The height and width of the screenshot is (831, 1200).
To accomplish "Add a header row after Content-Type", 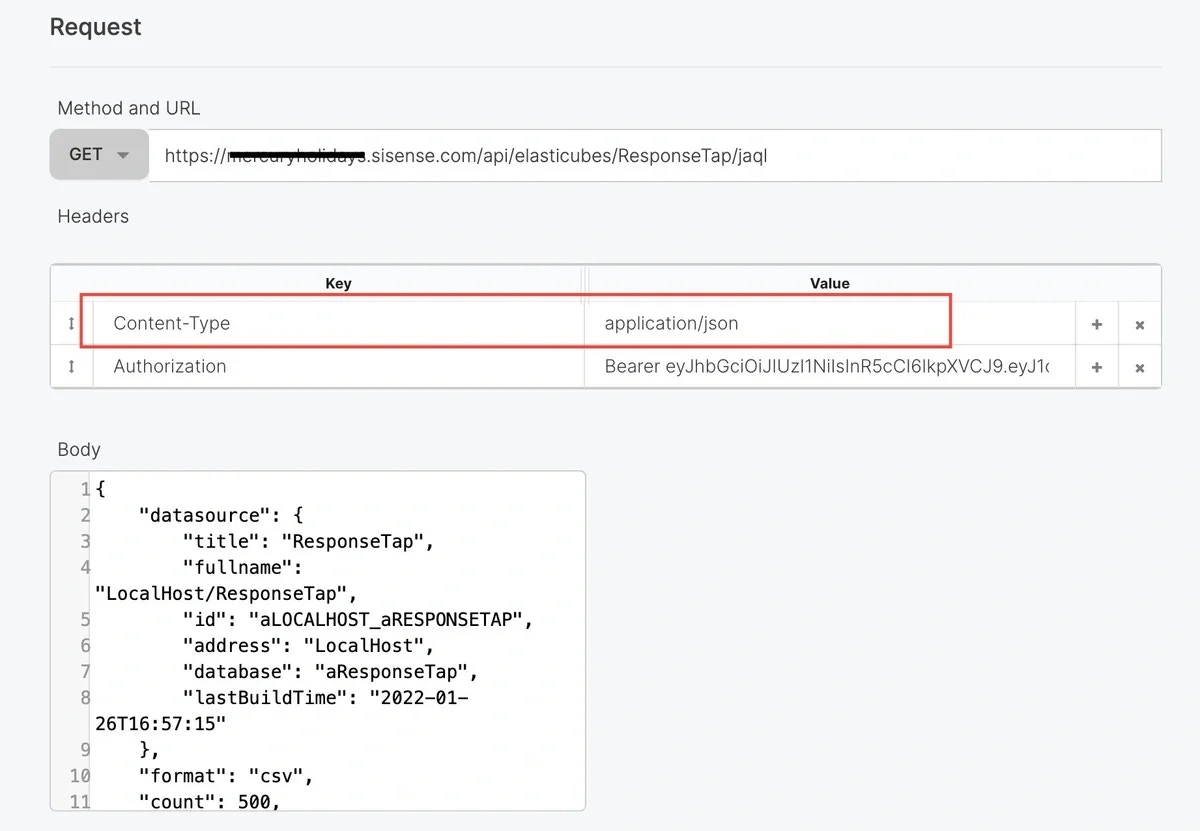I will 1097,324.
